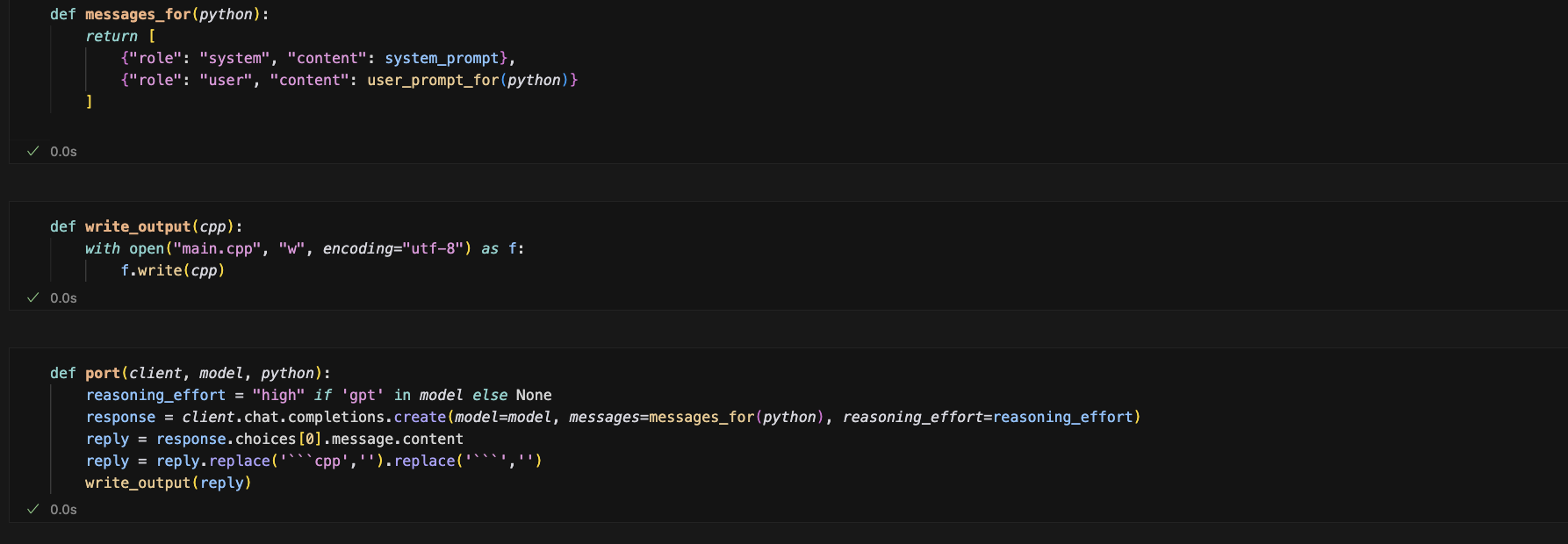Click success checkmark of write_output cell
The height and width of the screenshot is (544, 1568).
tap(33, 297)
